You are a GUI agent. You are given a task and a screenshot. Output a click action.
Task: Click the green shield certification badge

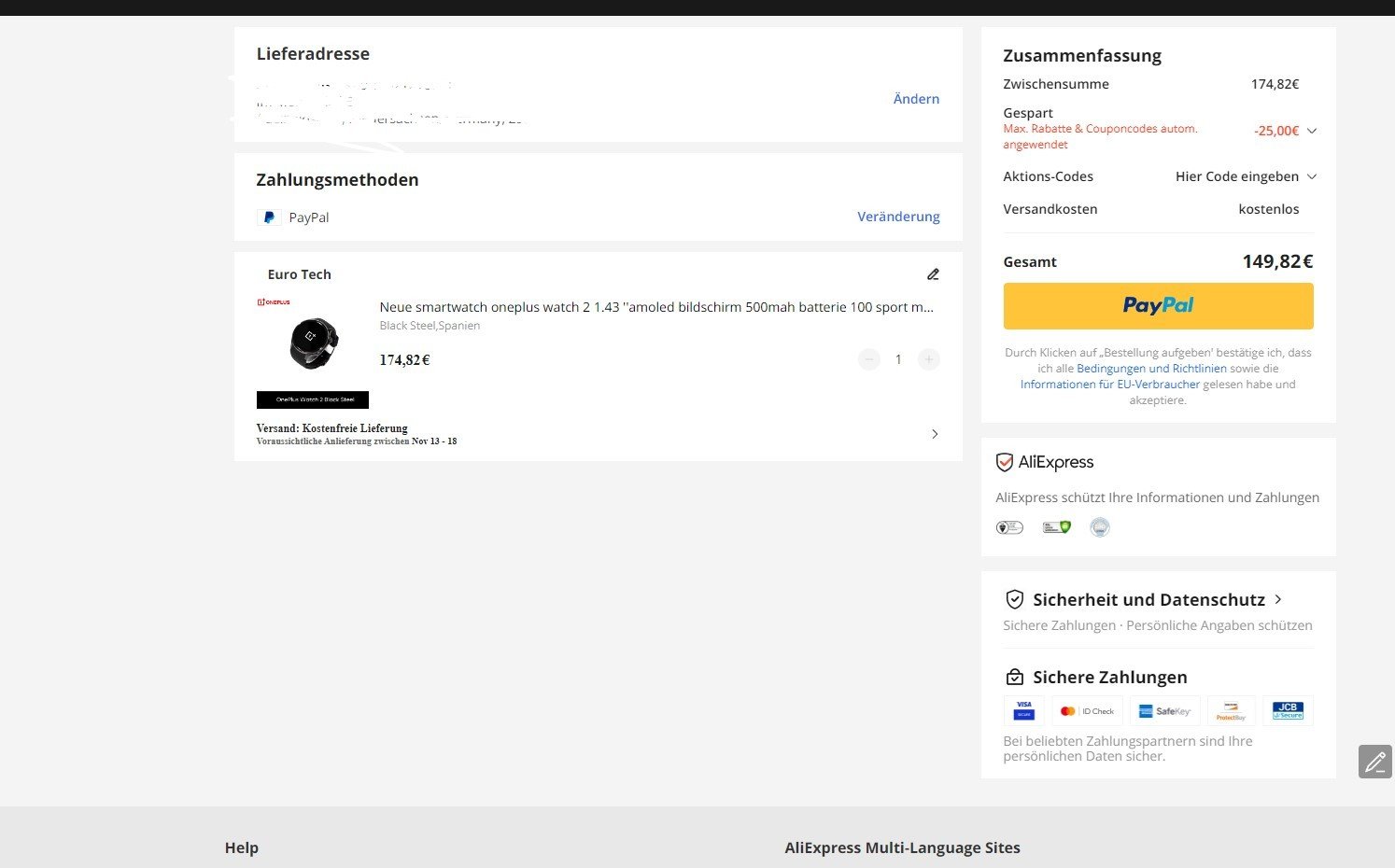[1056, 527]
